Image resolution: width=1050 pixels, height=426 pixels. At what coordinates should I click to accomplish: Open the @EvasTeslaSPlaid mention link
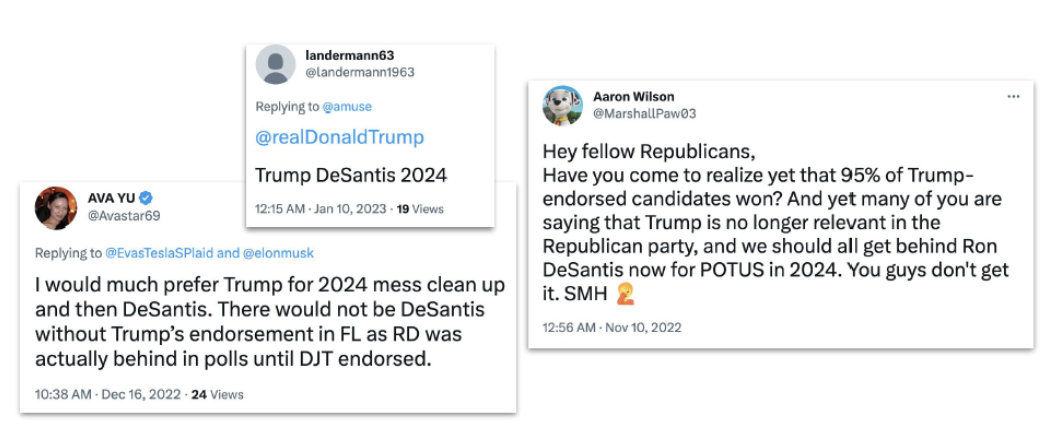(160, 253)
